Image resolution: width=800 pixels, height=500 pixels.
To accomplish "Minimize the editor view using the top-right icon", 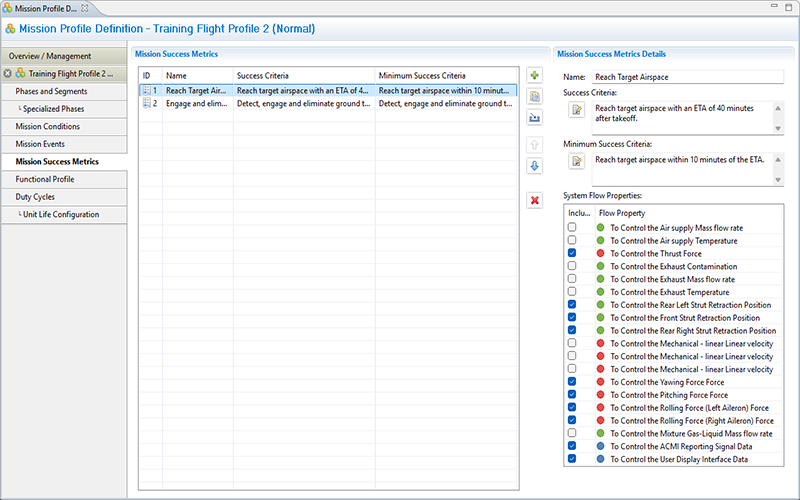I will point(774,6).
